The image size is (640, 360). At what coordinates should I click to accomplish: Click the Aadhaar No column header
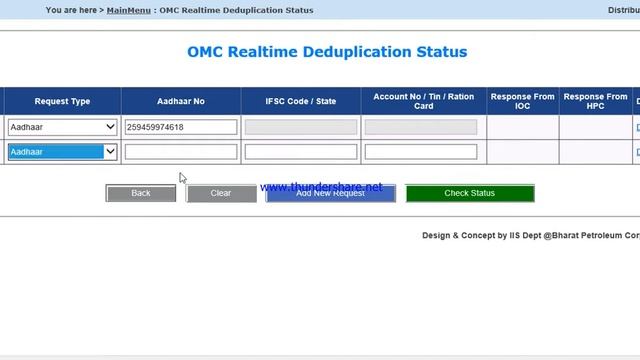(181, 101)
